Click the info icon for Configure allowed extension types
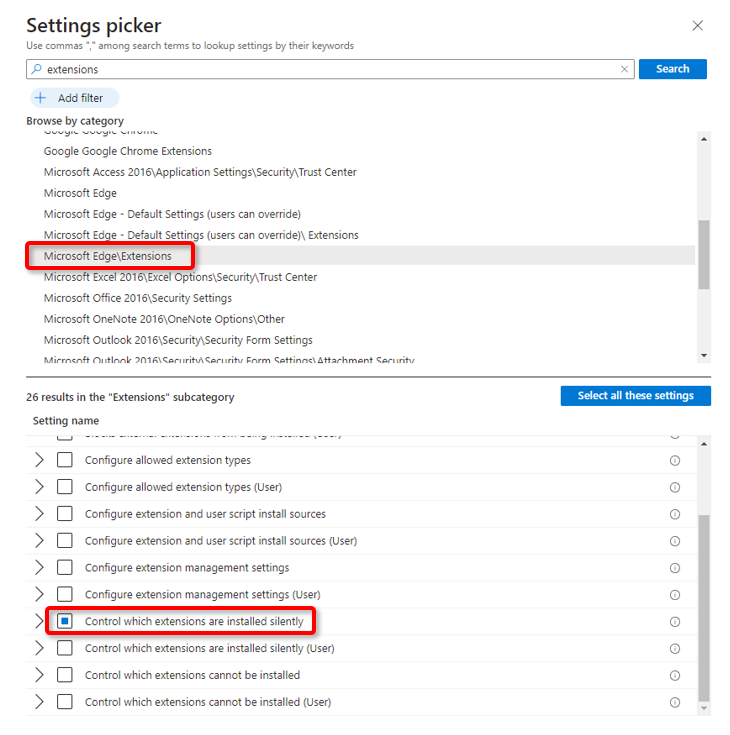 click(x=675, y=460)
